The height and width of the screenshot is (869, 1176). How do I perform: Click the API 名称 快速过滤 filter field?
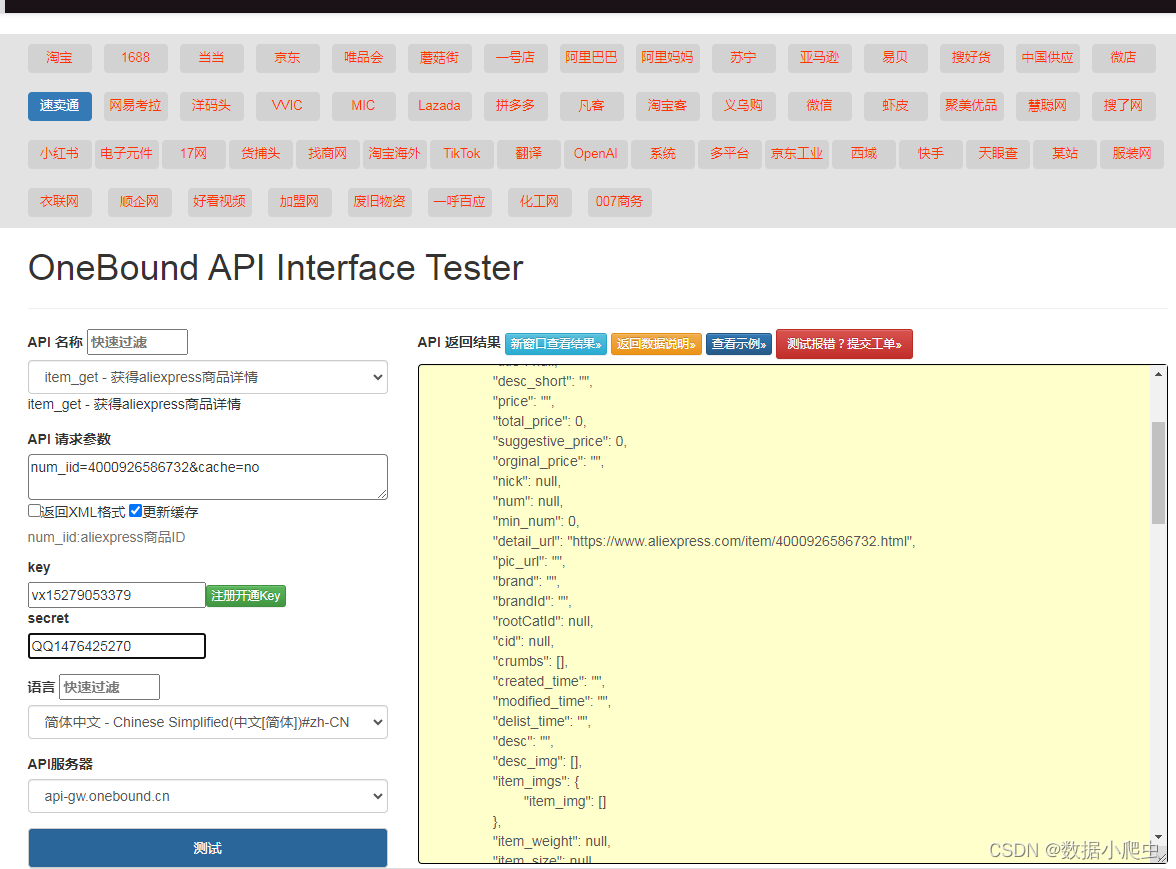click(137, 342)
